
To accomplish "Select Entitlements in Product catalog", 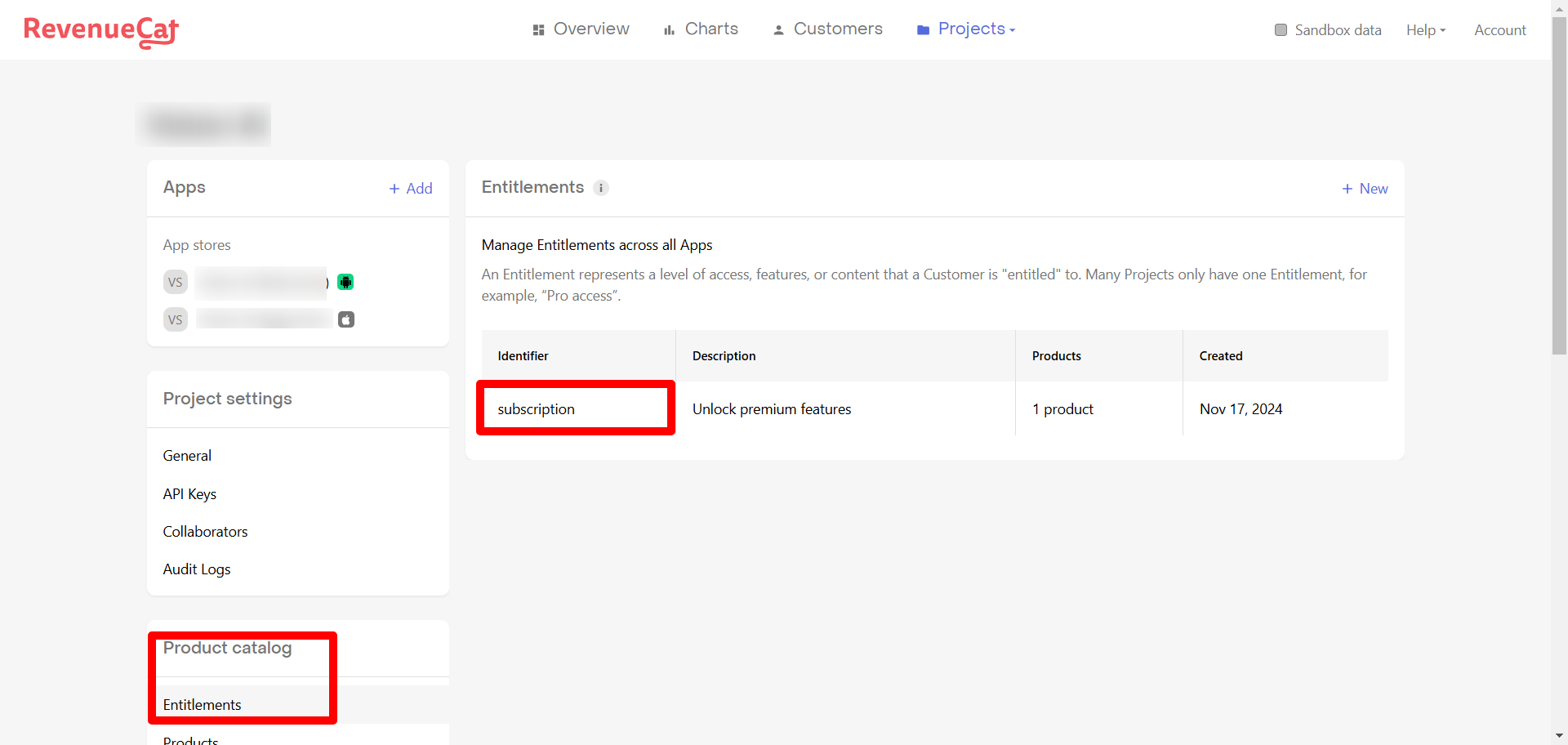I will click(x=202, y=705).
